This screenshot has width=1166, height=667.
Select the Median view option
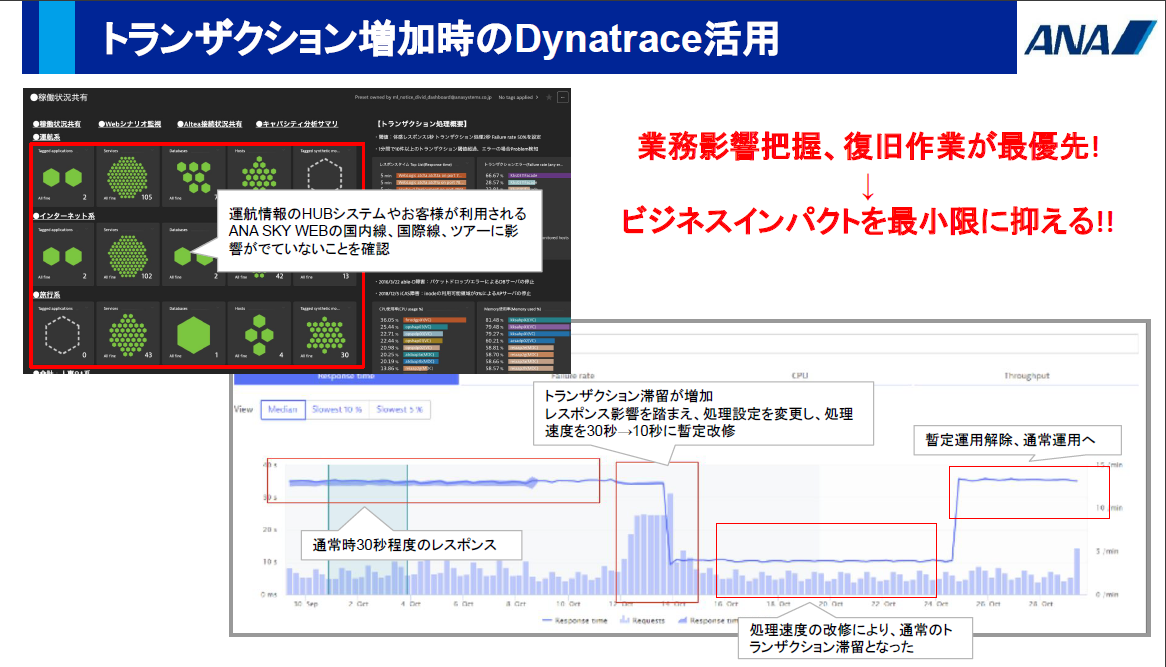click(x=283, y=410)
